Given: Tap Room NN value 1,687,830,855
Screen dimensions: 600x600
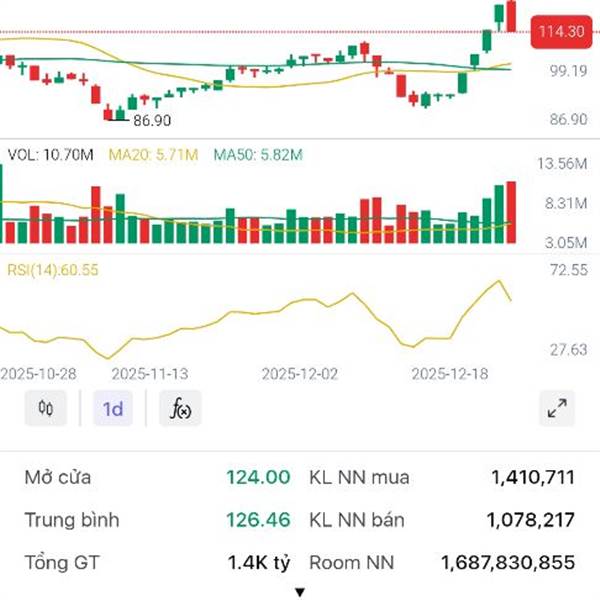Looking at the screenshot, I should click(508, 563).
